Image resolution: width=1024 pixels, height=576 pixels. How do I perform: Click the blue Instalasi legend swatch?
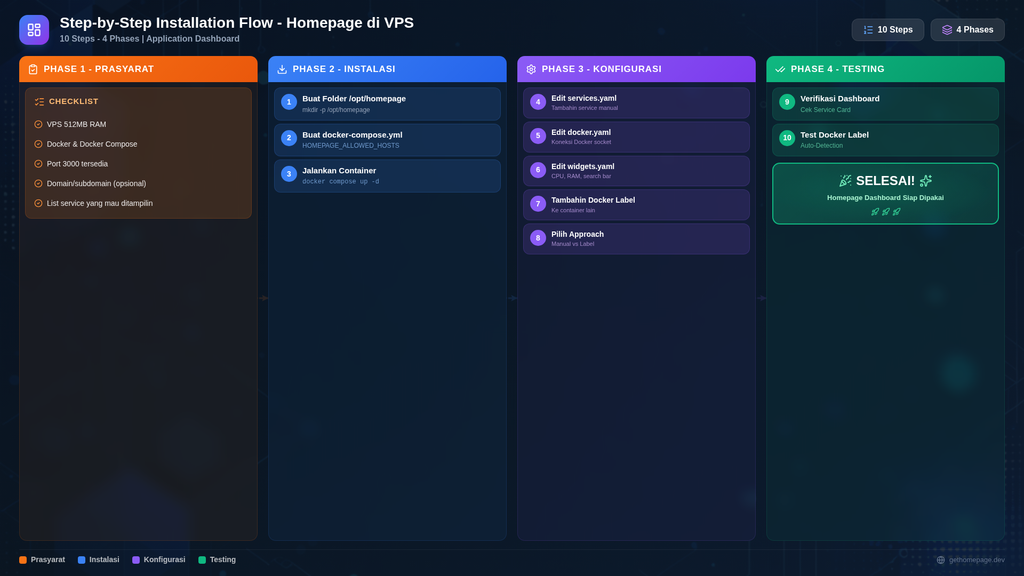pyautogui.click(x=82, y=560)
